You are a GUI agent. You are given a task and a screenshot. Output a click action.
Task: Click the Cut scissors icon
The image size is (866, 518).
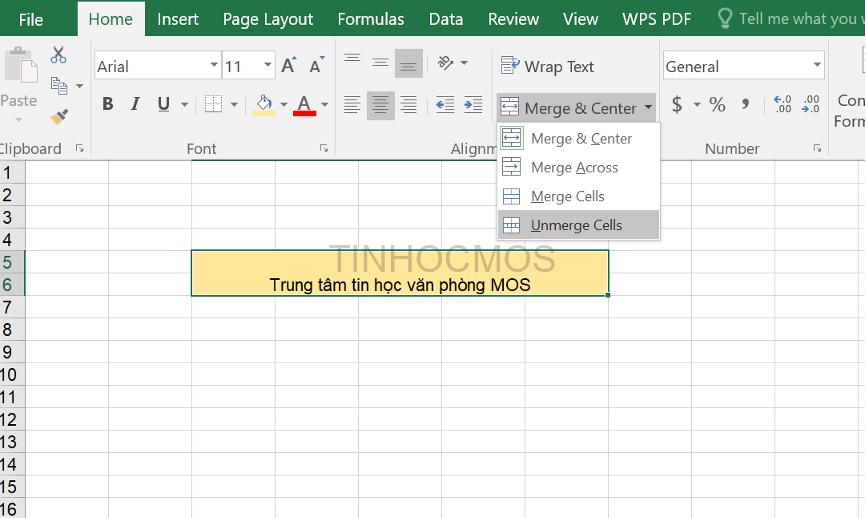pos(58,55)
